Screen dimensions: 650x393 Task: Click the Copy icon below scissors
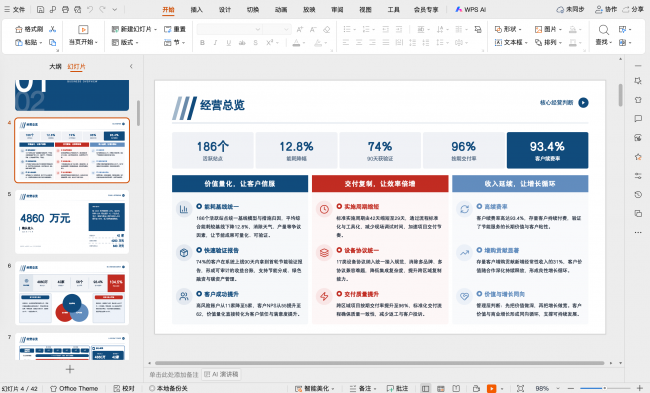tap(53, 42)
